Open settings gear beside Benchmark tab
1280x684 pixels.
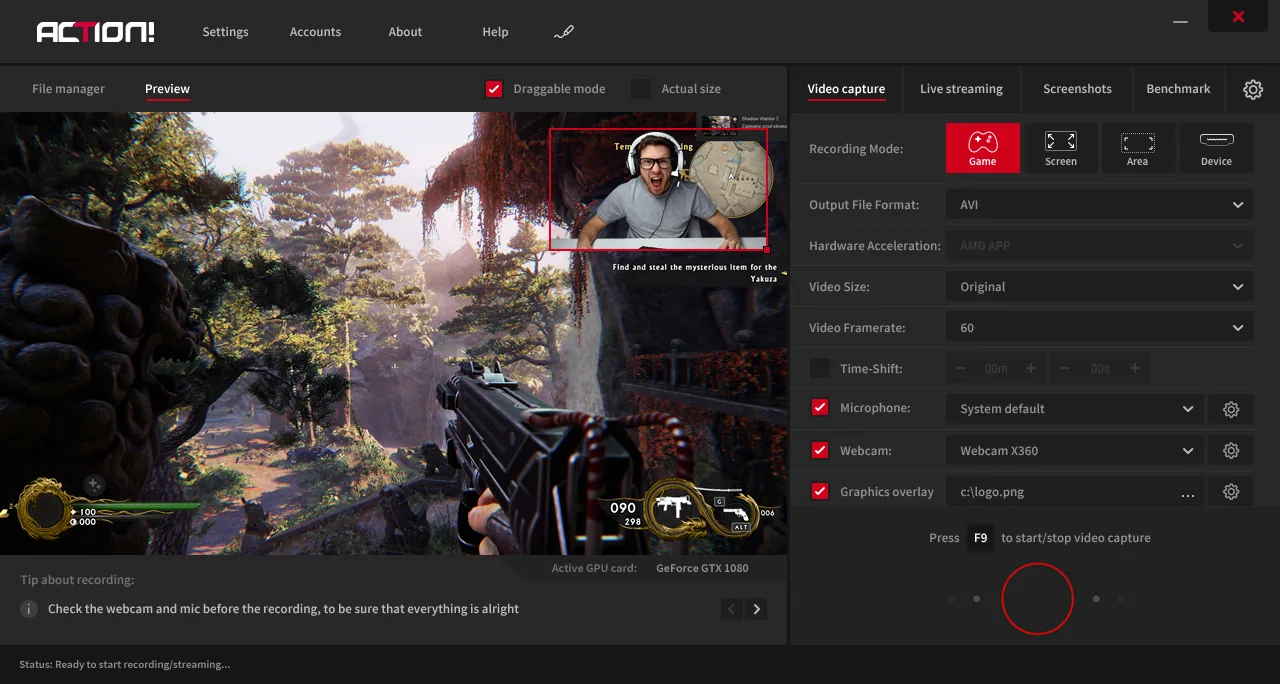pos(1253,89)
